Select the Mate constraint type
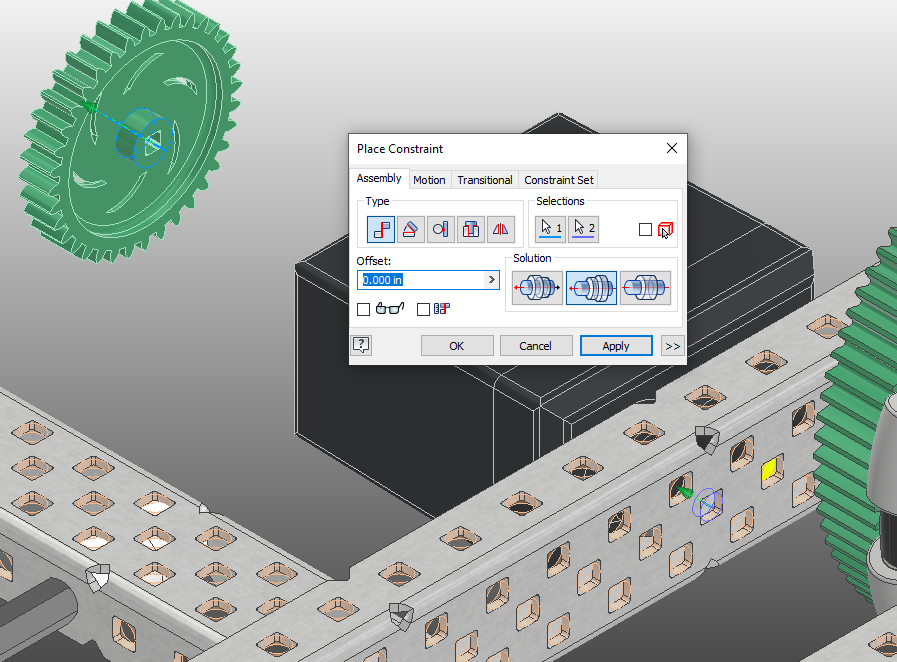 [x=380, y=229]
